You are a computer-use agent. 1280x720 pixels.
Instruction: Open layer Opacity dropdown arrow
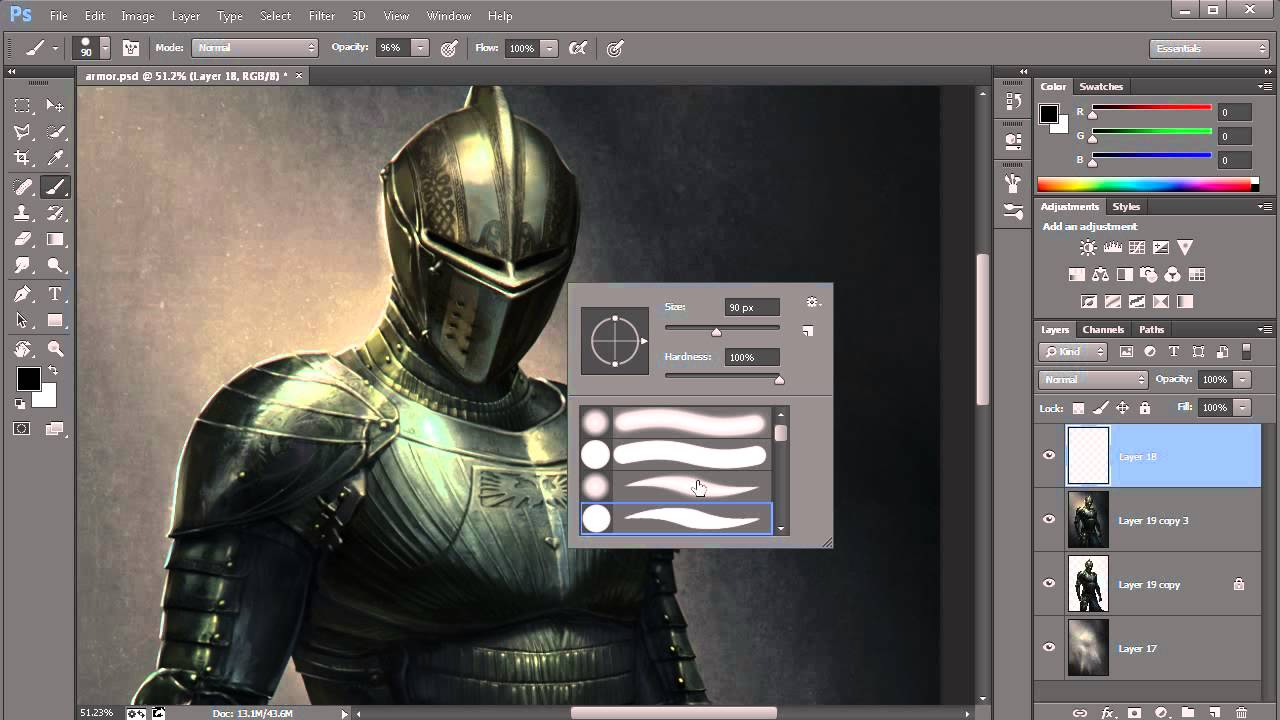pos(1242,380)
